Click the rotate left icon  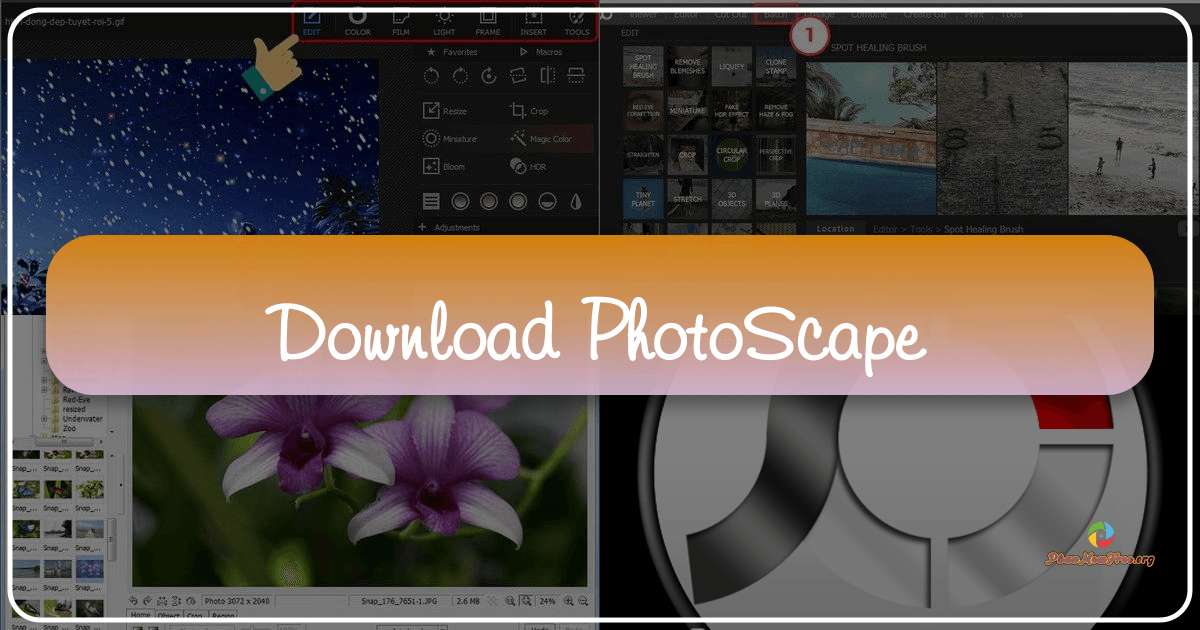pos(430,77)
